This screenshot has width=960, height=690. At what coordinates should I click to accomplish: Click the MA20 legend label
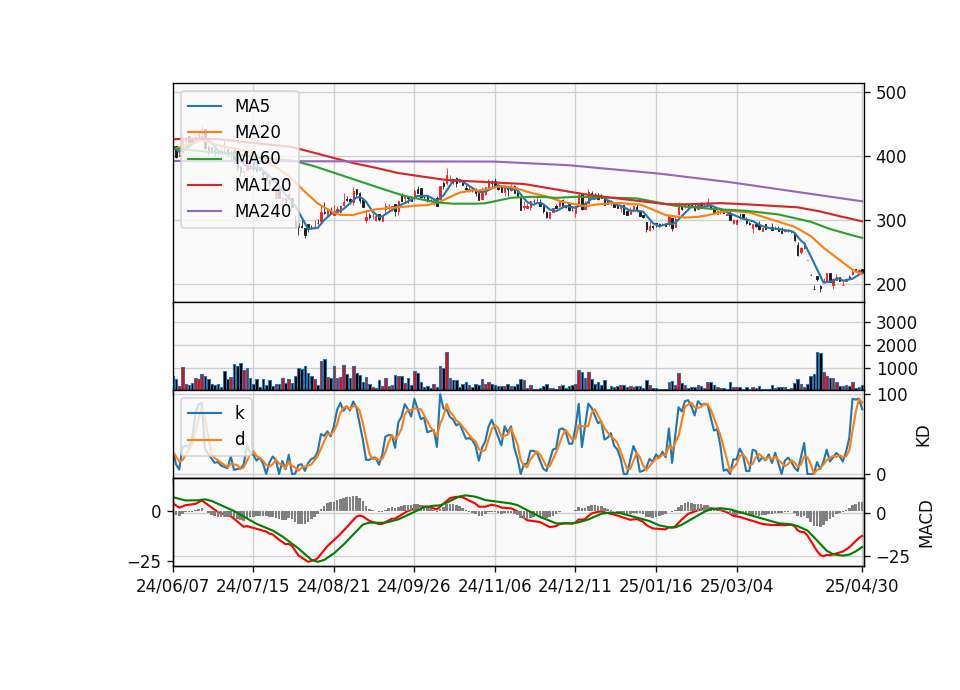[x=258, y=132]
